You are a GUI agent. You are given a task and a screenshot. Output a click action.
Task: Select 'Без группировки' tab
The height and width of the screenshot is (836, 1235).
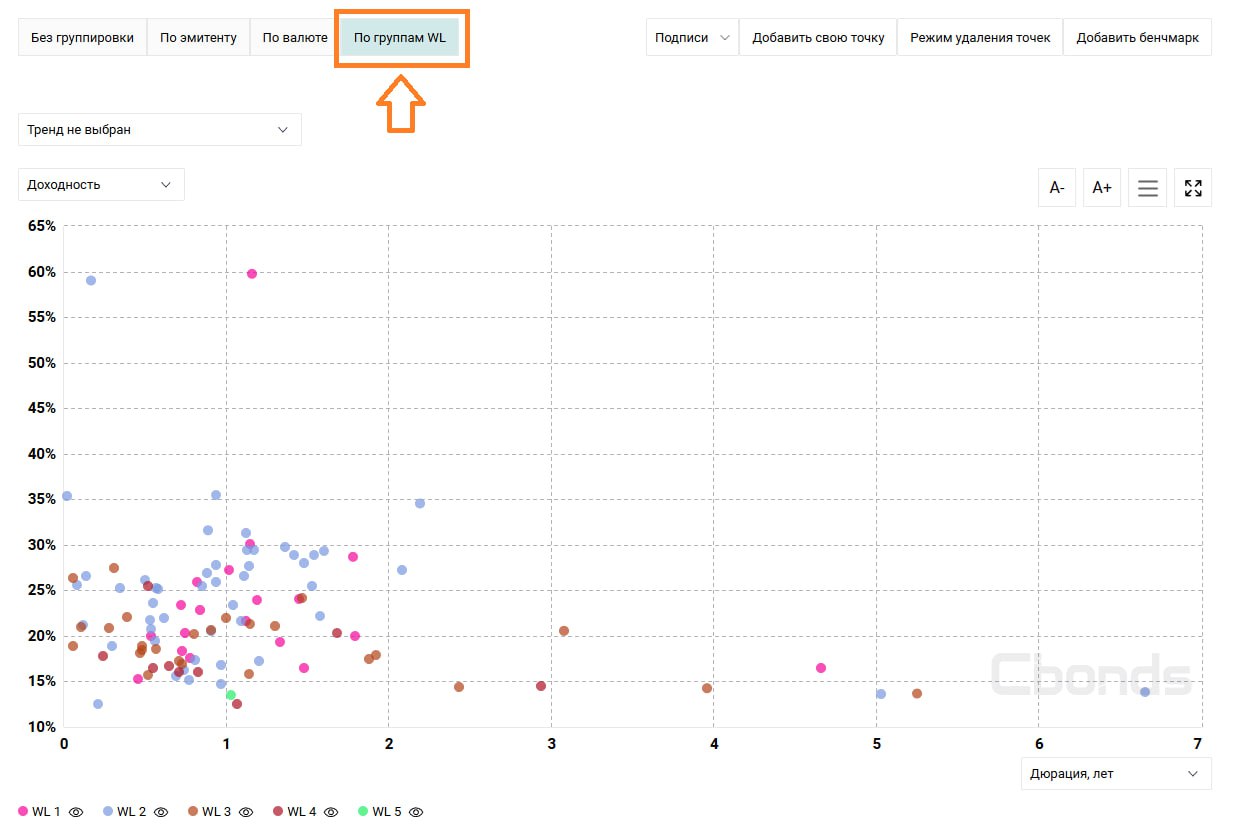[82, 38]
